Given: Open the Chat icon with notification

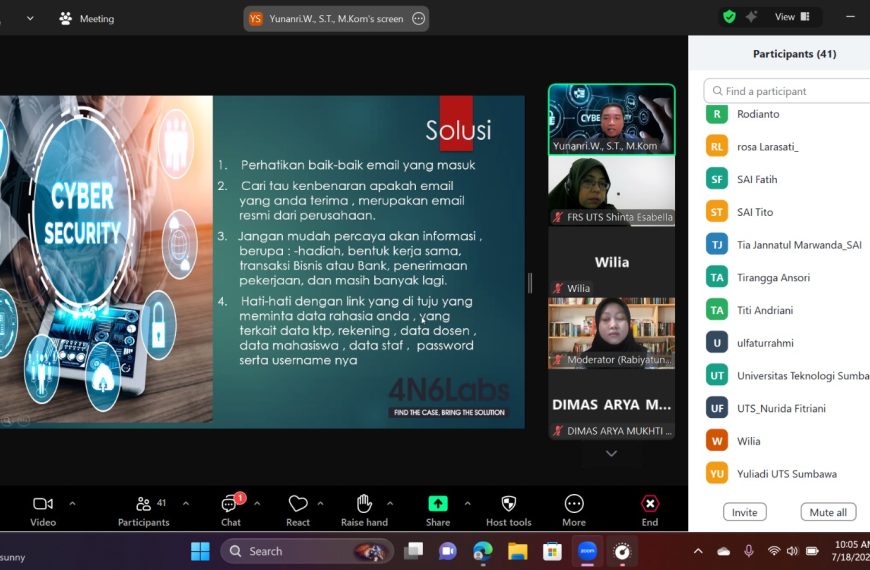Looking at the screenshot, I should point(230,503).
